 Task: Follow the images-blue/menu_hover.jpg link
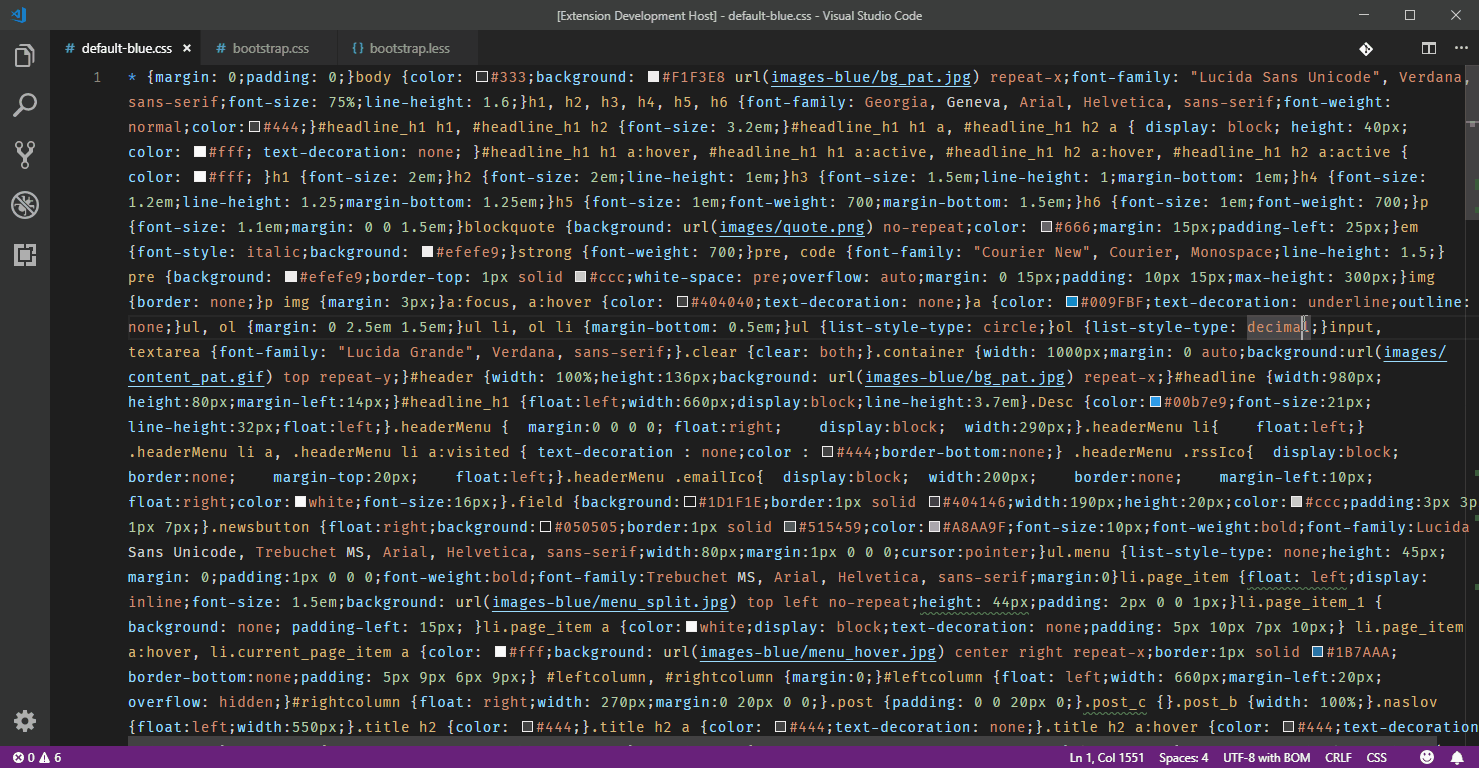click(818, 652)
